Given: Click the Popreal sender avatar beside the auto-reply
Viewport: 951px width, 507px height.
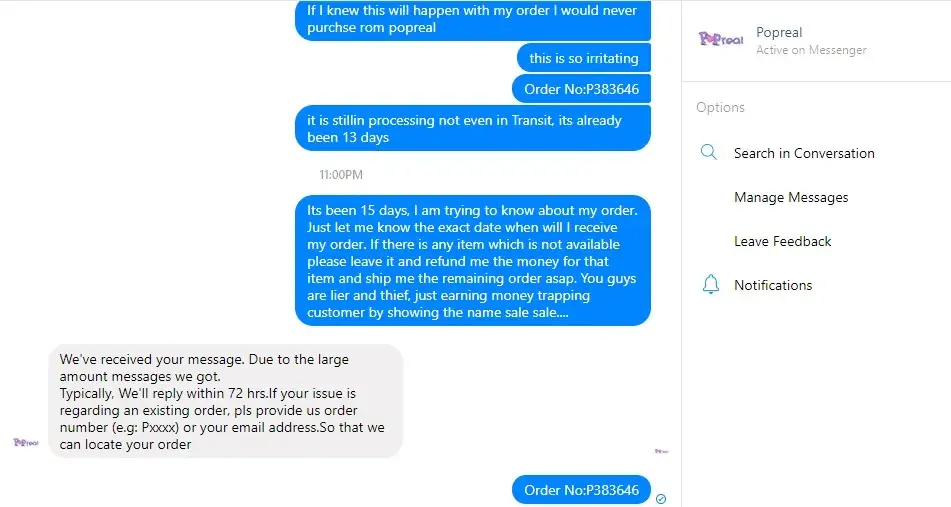Looking at the screenshot, I should pyautogui.click(x=25, y=443).
